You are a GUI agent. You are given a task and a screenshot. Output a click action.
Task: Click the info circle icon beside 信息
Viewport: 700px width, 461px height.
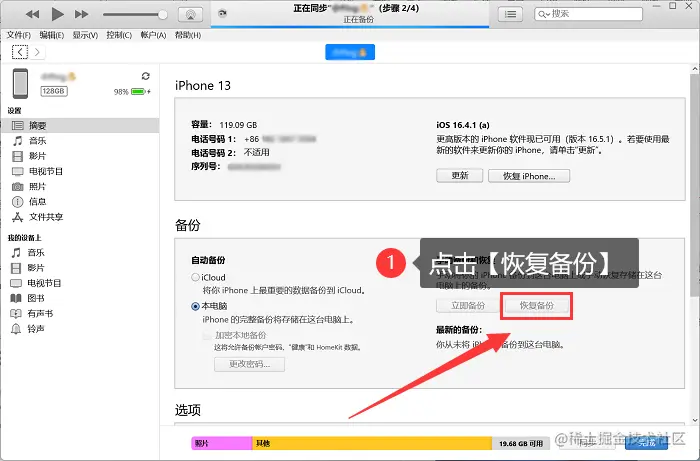click(x=17, y=202)
